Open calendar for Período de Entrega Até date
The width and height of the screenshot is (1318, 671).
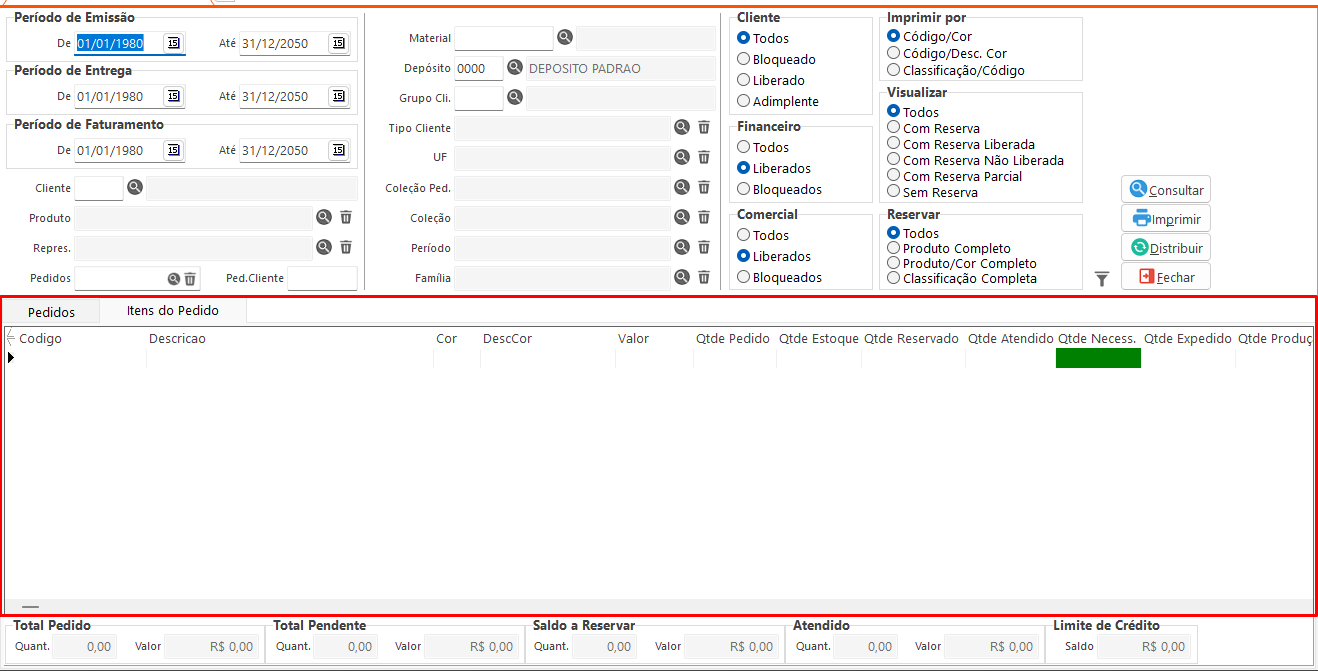click(x=338, y=97)
